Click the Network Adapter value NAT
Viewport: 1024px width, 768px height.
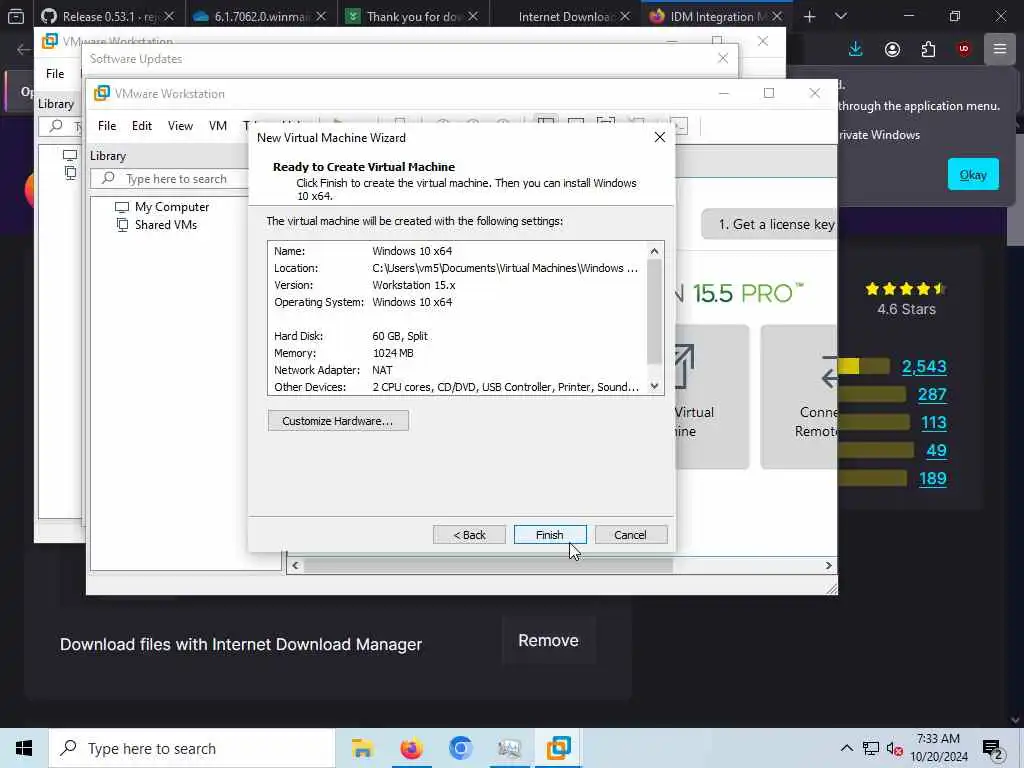[x=382, y=370]
